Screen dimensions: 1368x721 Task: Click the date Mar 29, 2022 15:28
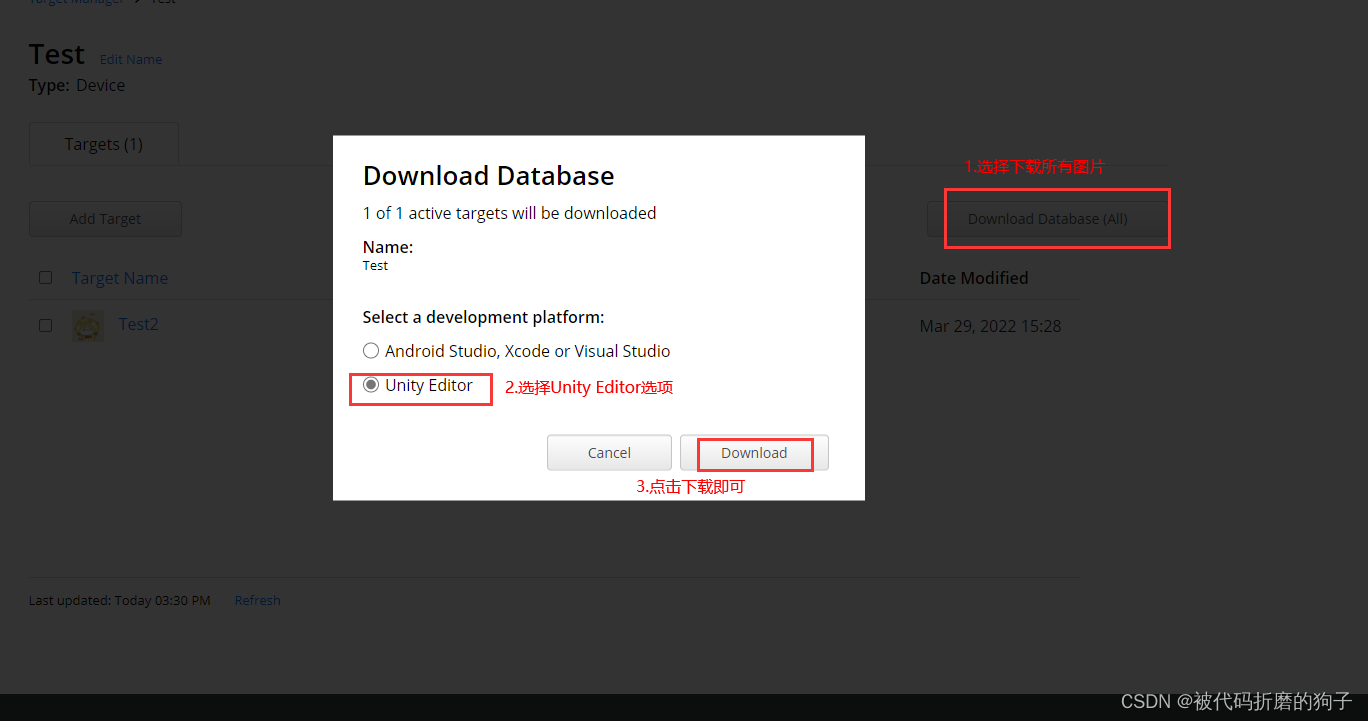click(x=990, y=326)
